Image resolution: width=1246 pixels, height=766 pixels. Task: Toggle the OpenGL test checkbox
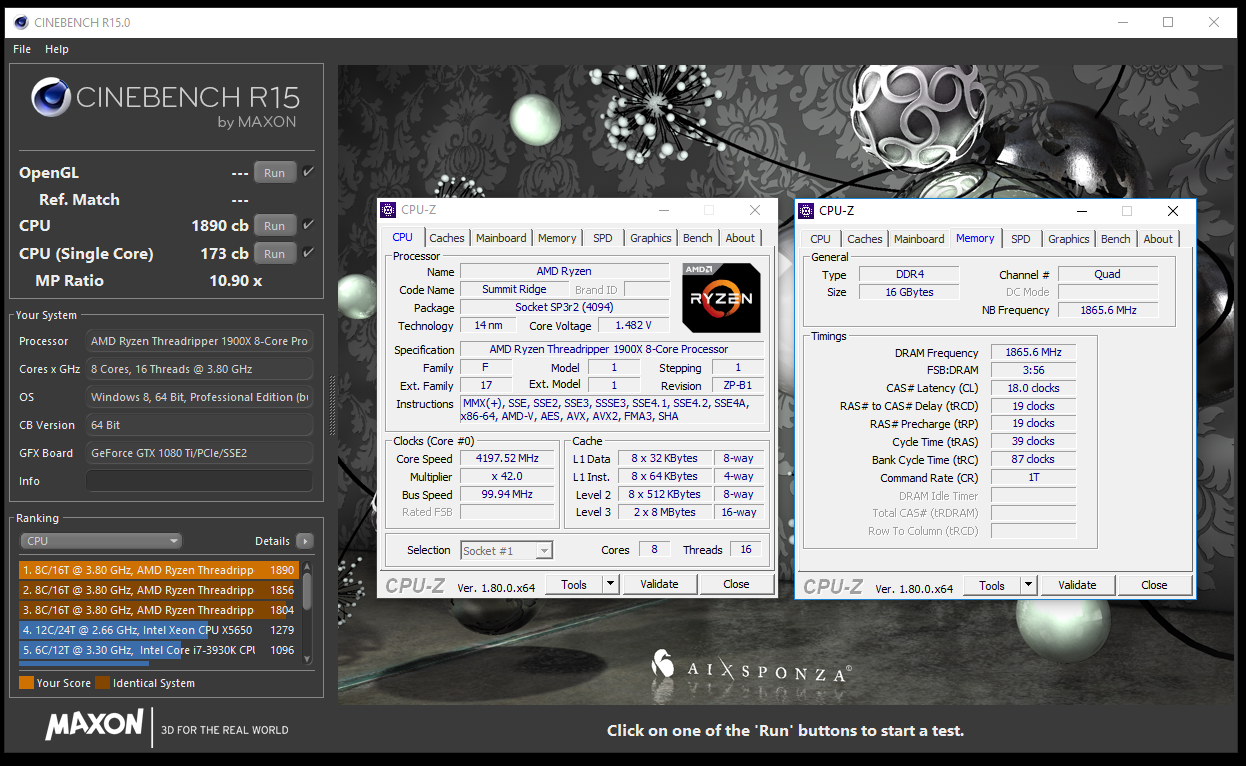(308, 172)
